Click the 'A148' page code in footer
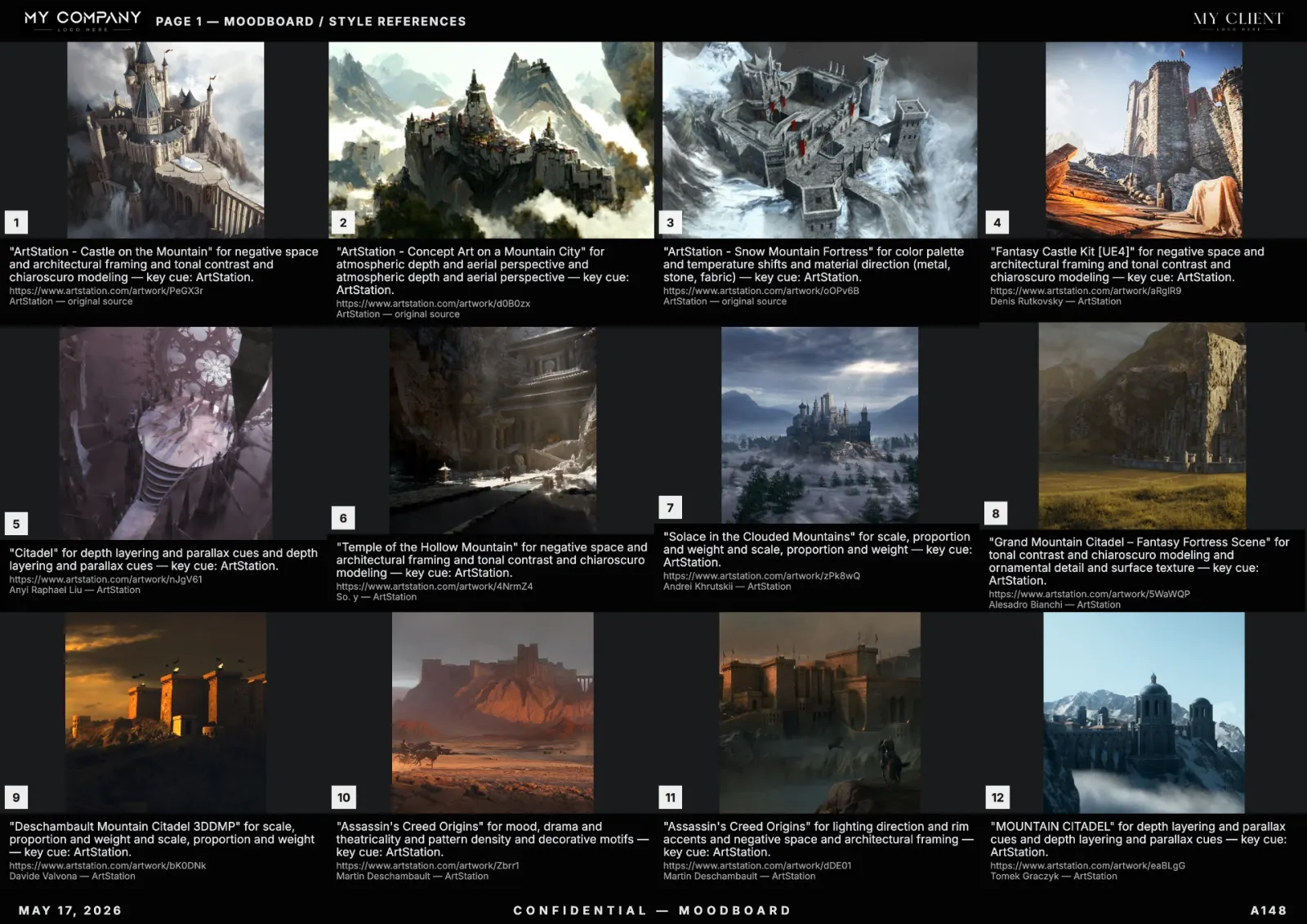The width and height of the screenshot is (1307, 924). (x=1269, y=910)
